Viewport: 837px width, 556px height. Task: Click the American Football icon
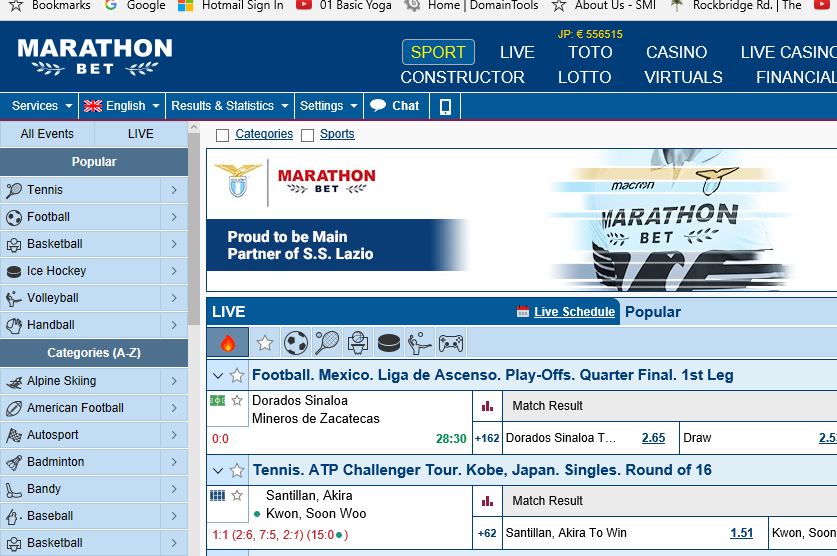click(14, 408)
